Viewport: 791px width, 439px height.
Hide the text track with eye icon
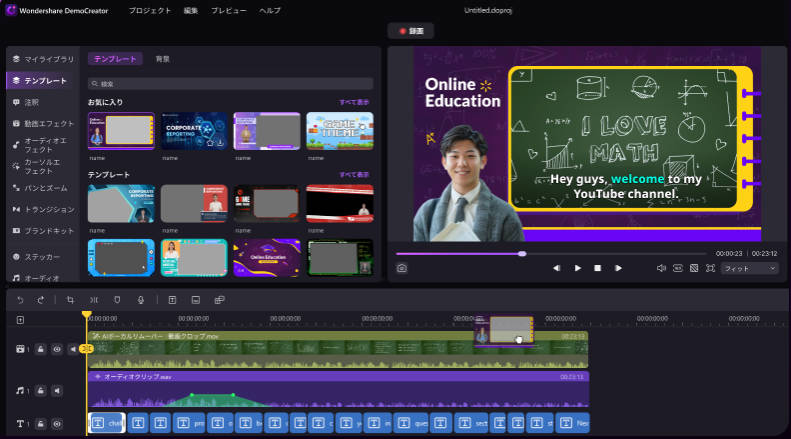pyautogui.click(x=57, y=424)
